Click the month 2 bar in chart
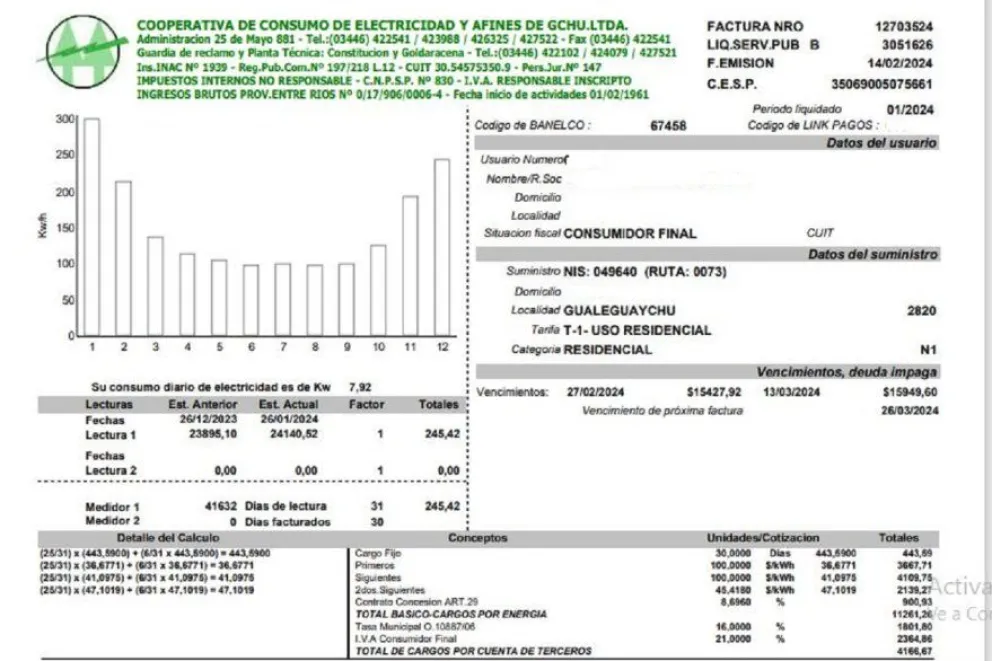Image resolution: width=992 pixels, height=661 pixels. (x=123, y=258)
